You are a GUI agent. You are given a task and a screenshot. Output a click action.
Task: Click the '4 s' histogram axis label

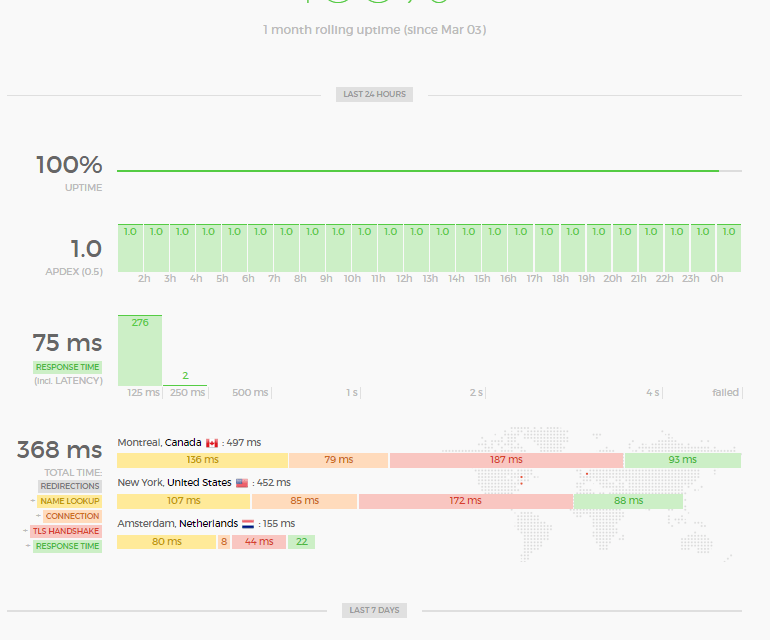[653, 392]
